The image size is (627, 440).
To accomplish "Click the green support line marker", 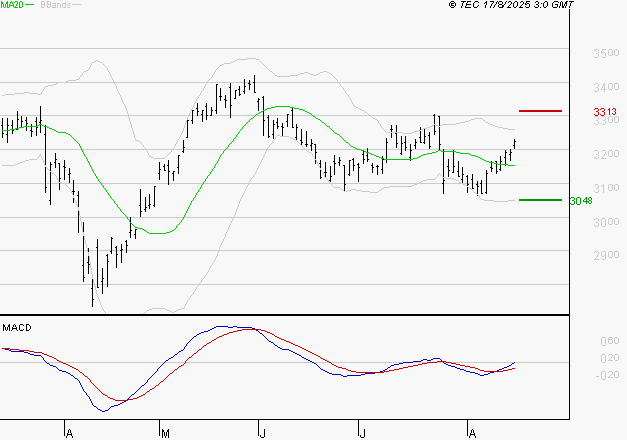I will pyautogui.click(x=540, y=200).
